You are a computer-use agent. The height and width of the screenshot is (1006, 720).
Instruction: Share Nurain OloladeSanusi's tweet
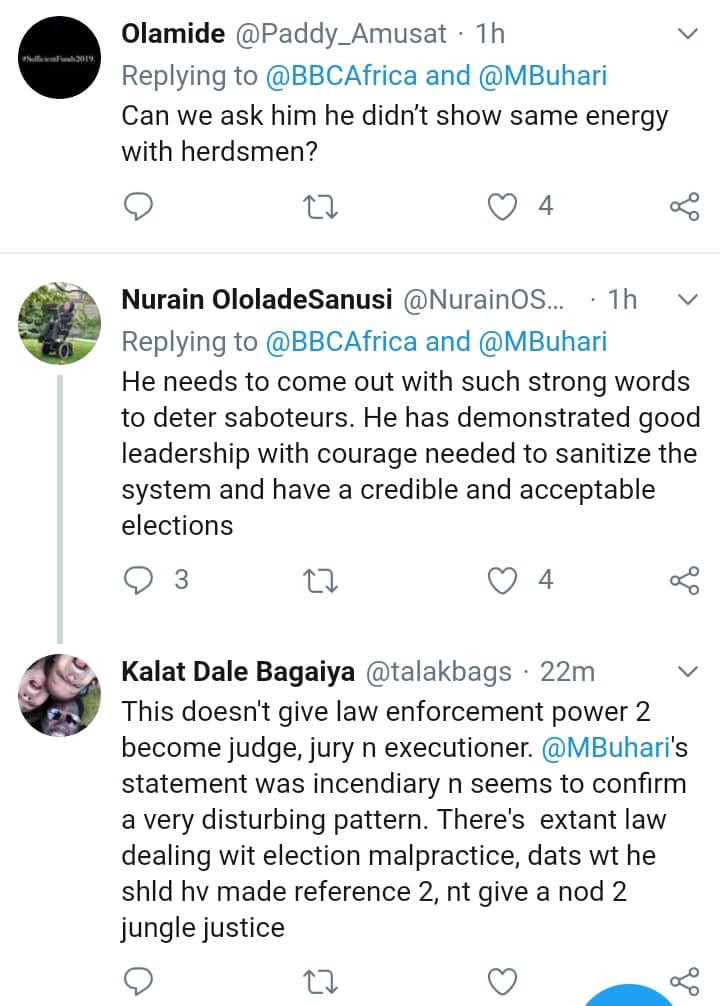pyautogui.click(x=684, y=580)
